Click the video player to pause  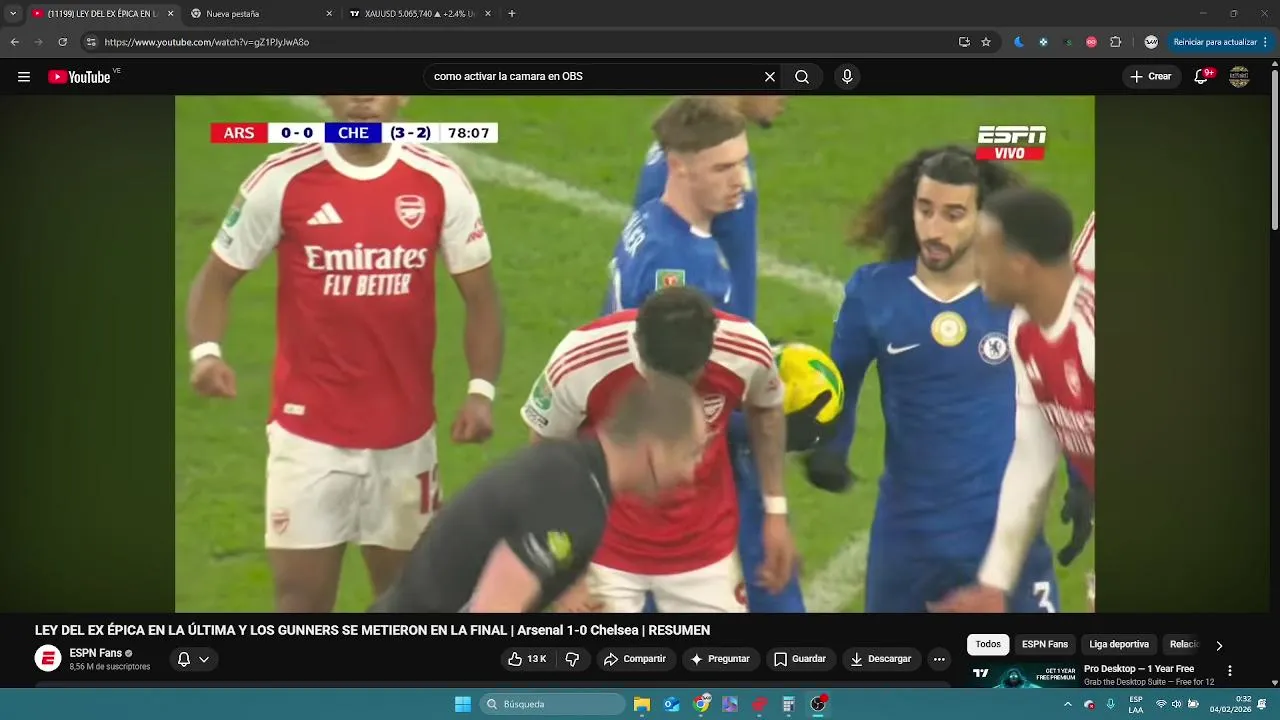pyautogui.click(x=635, y=354)
